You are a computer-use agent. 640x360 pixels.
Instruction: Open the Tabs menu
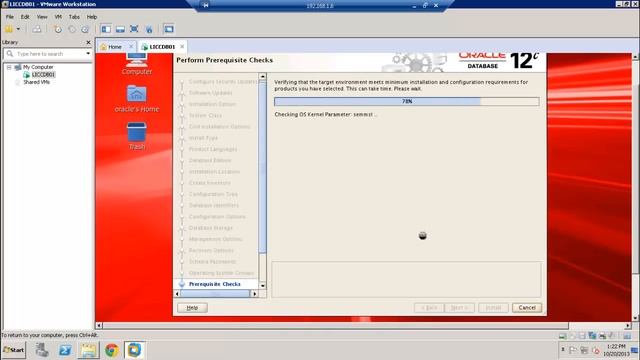pyautogui.click(x=74, y=17)
